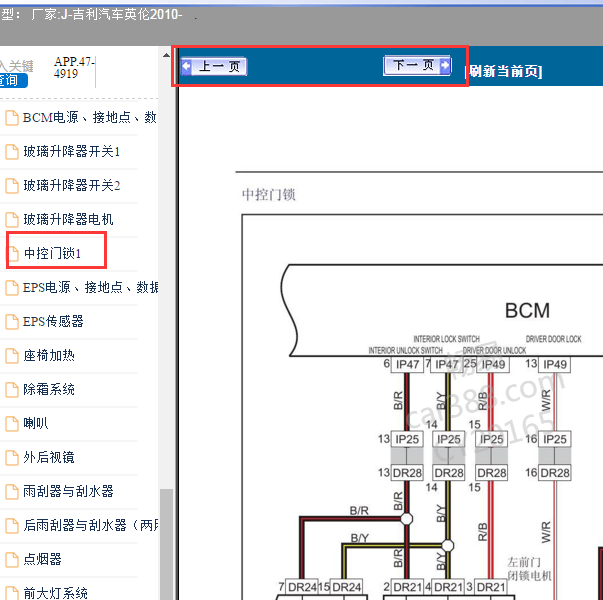Click file icon beside 喇叭

[12, 423]
